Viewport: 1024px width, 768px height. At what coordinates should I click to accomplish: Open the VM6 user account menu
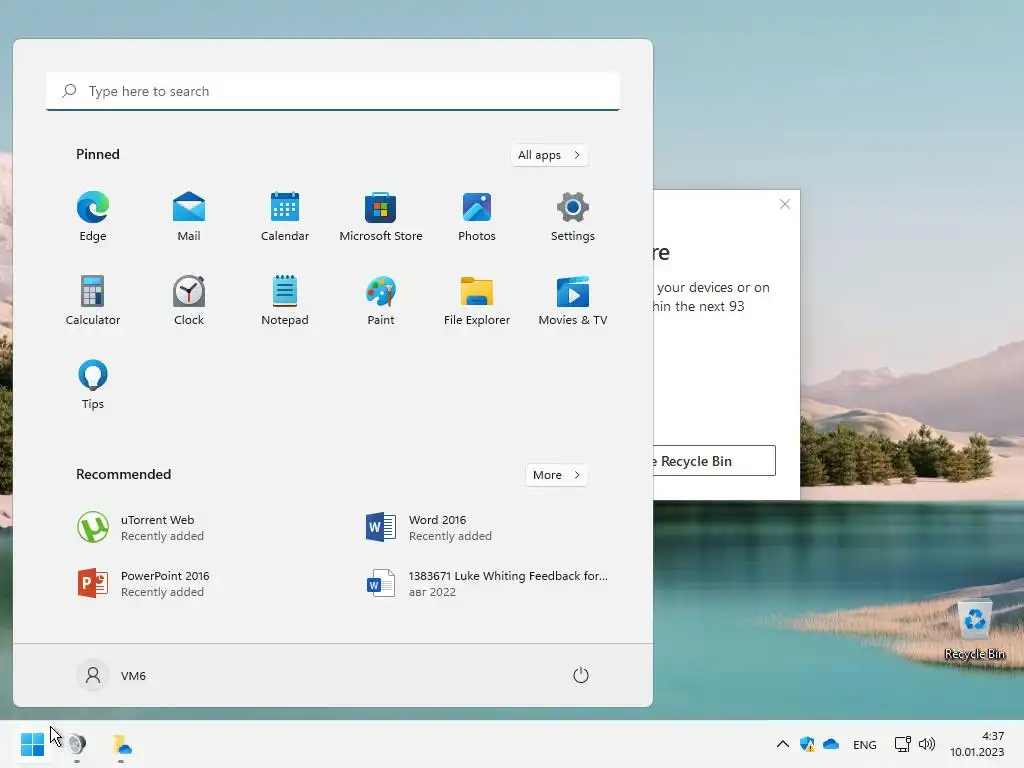click(x=112, y=675)
